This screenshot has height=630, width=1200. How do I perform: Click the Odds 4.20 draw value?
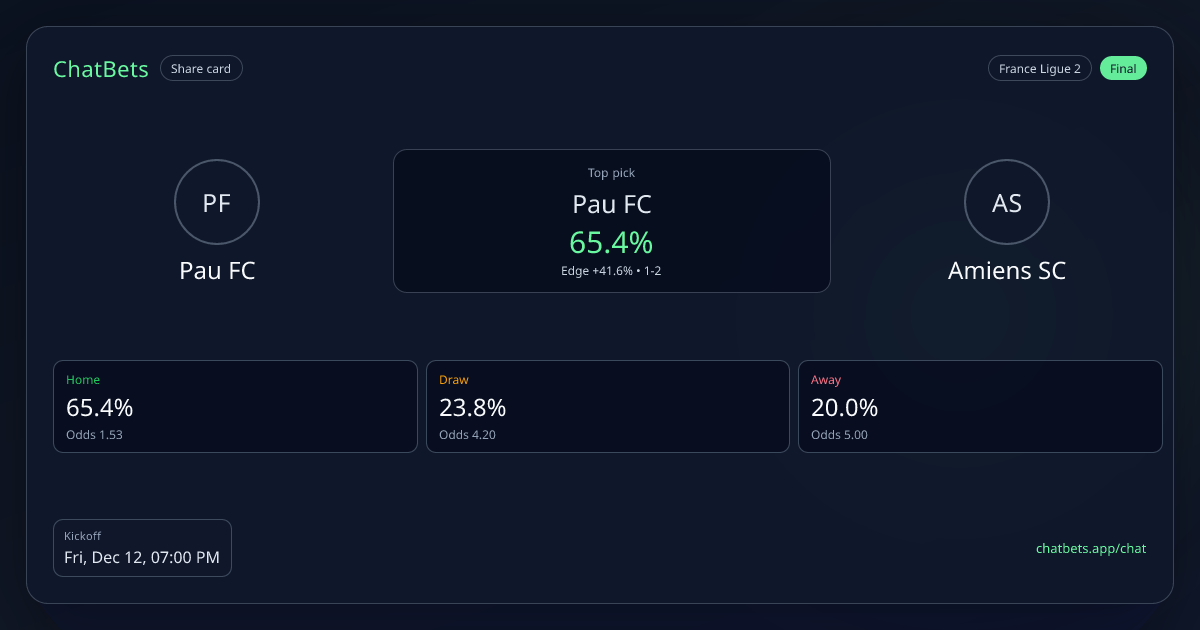click(x=467, y=435)
